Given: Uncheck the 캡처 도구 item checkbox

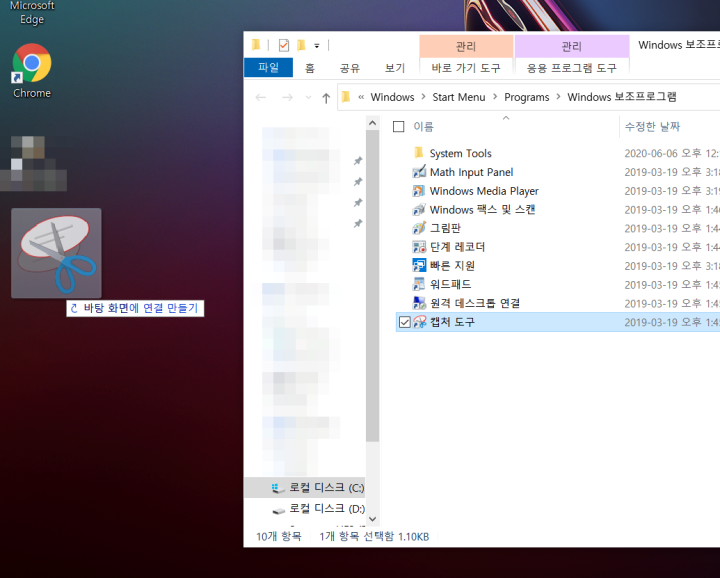Looking at the screenshot, I should (x=405, y=322).
